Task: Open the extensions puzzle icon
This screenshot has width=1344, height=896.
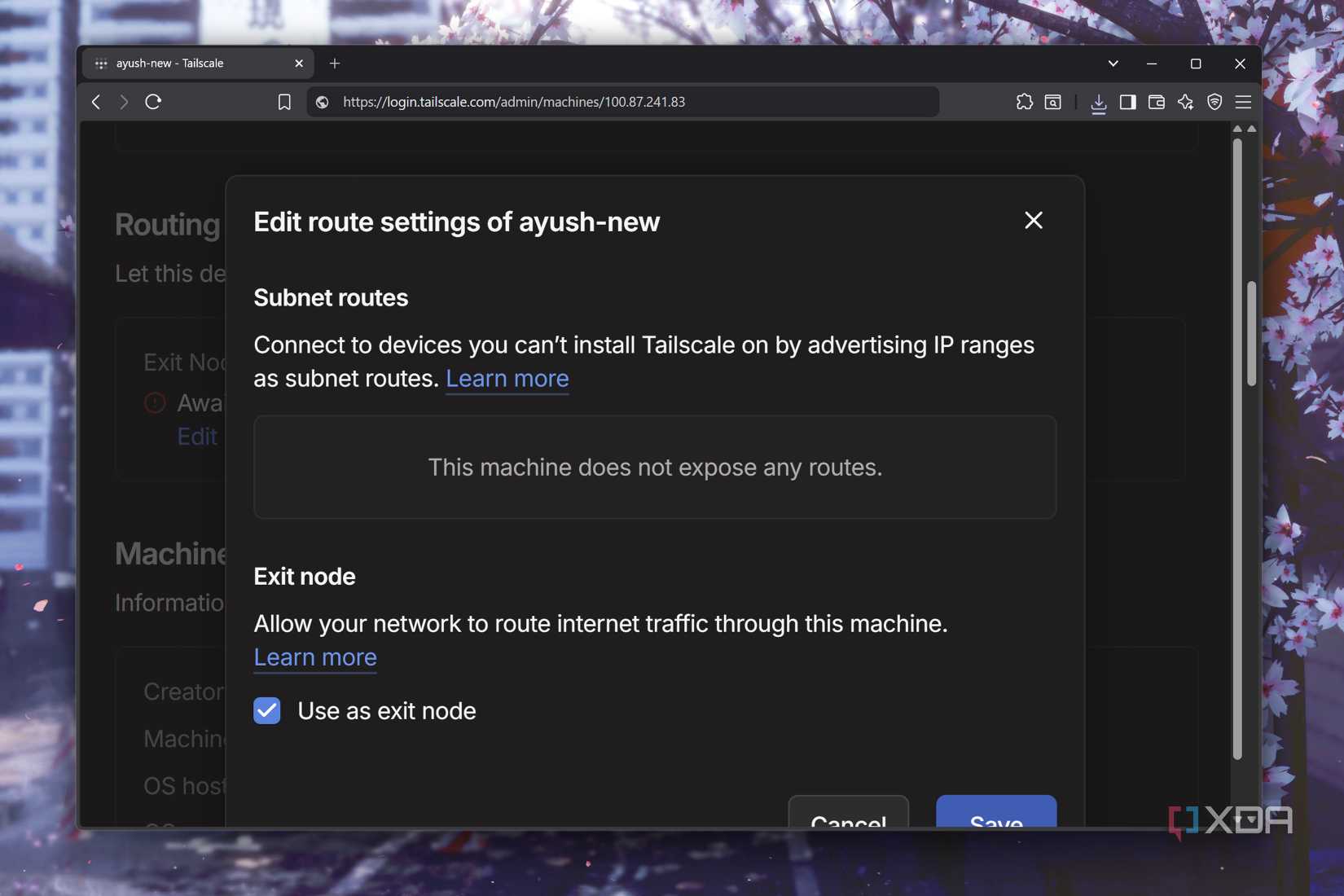Action: coord(1025,102)
